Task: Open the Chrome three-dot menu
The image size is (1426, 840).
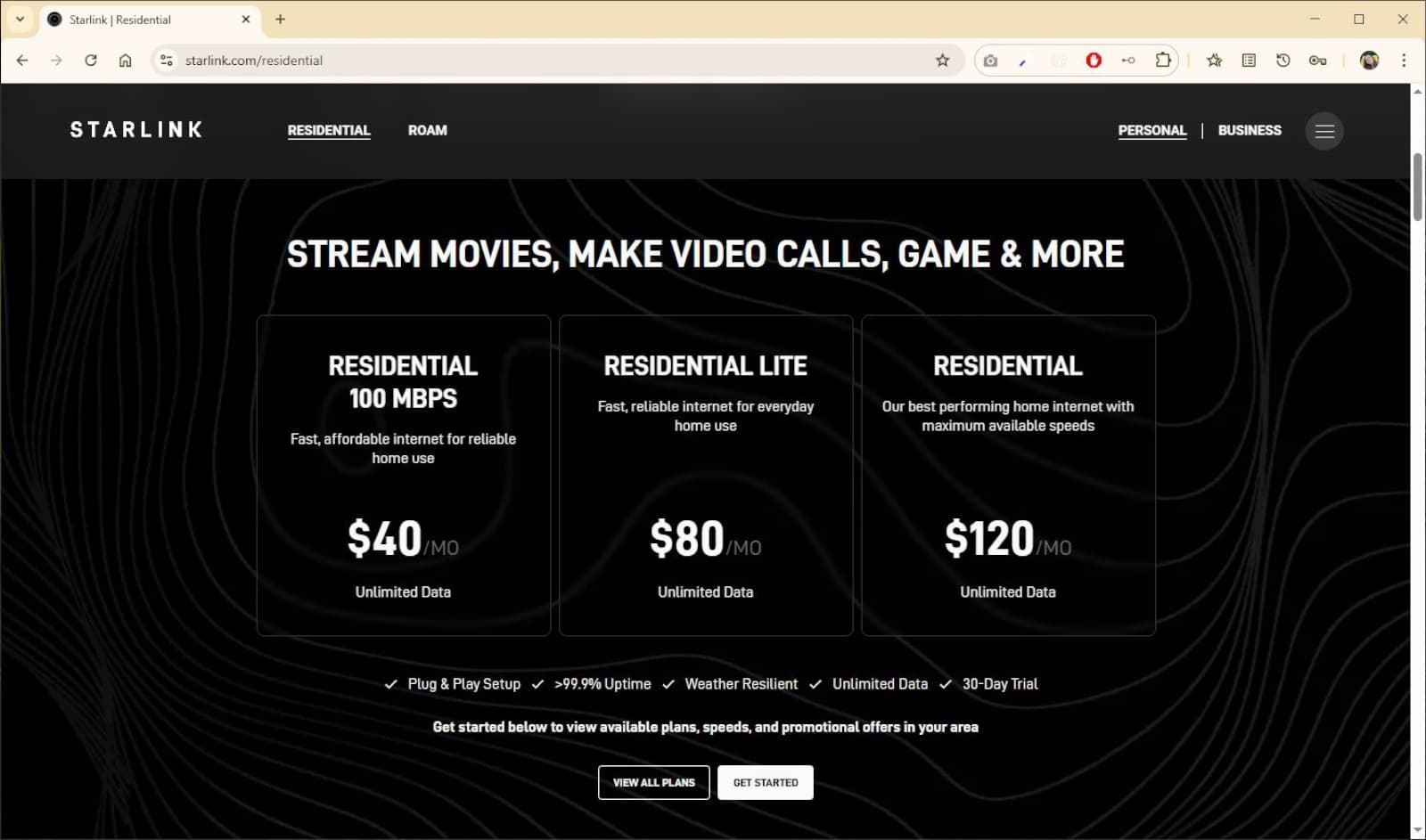Action: coord(1404,61)
